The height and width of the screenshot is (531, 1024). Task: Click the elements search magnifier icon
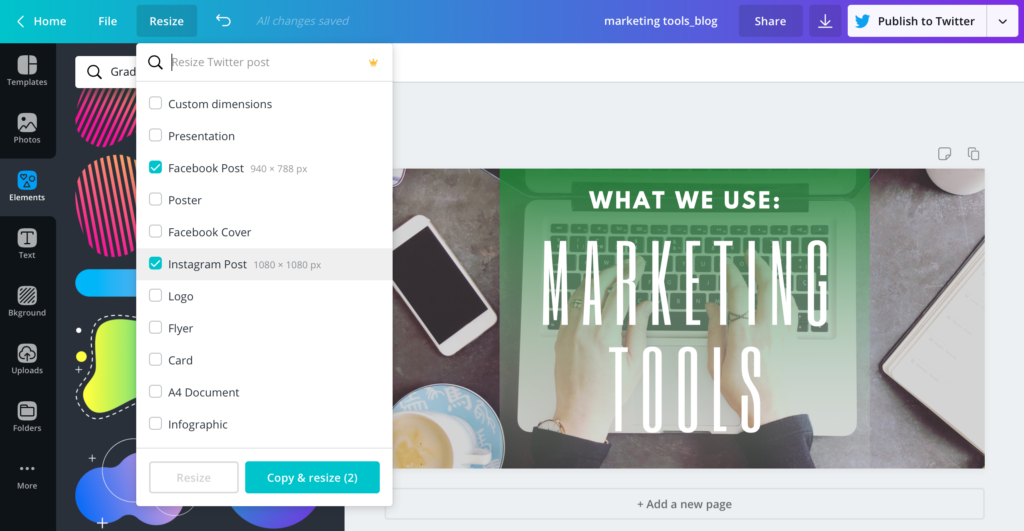coord(94,71)
